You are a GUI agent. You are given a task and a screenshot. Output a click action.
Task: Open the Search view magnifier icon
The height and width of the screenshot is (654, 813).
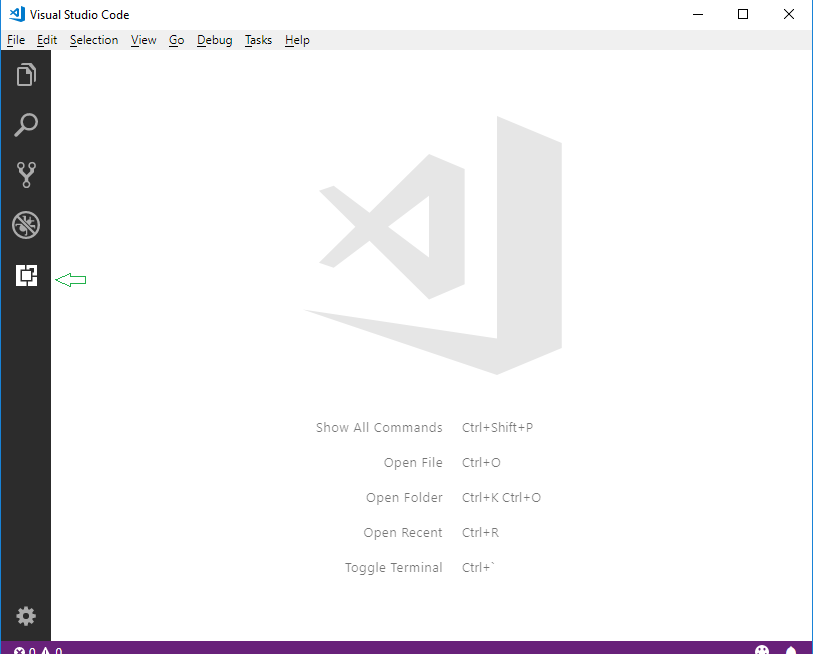pyautogui.click(x=26, y=124)
